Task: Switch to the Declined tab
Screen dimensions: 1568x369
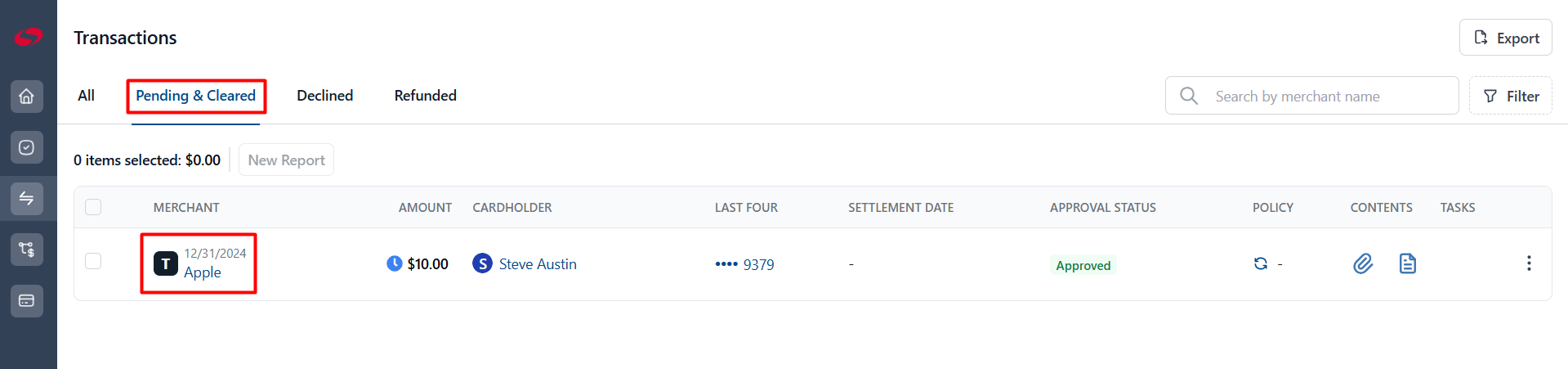Action: pos(324,96)
